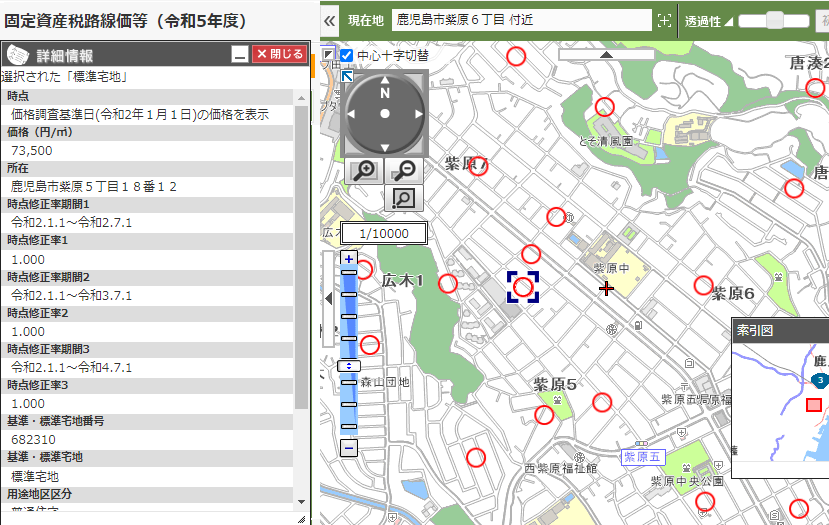Pan map east using compass right arrow
829x525 pixels.
pyautogui.click(x=418, y=114)
